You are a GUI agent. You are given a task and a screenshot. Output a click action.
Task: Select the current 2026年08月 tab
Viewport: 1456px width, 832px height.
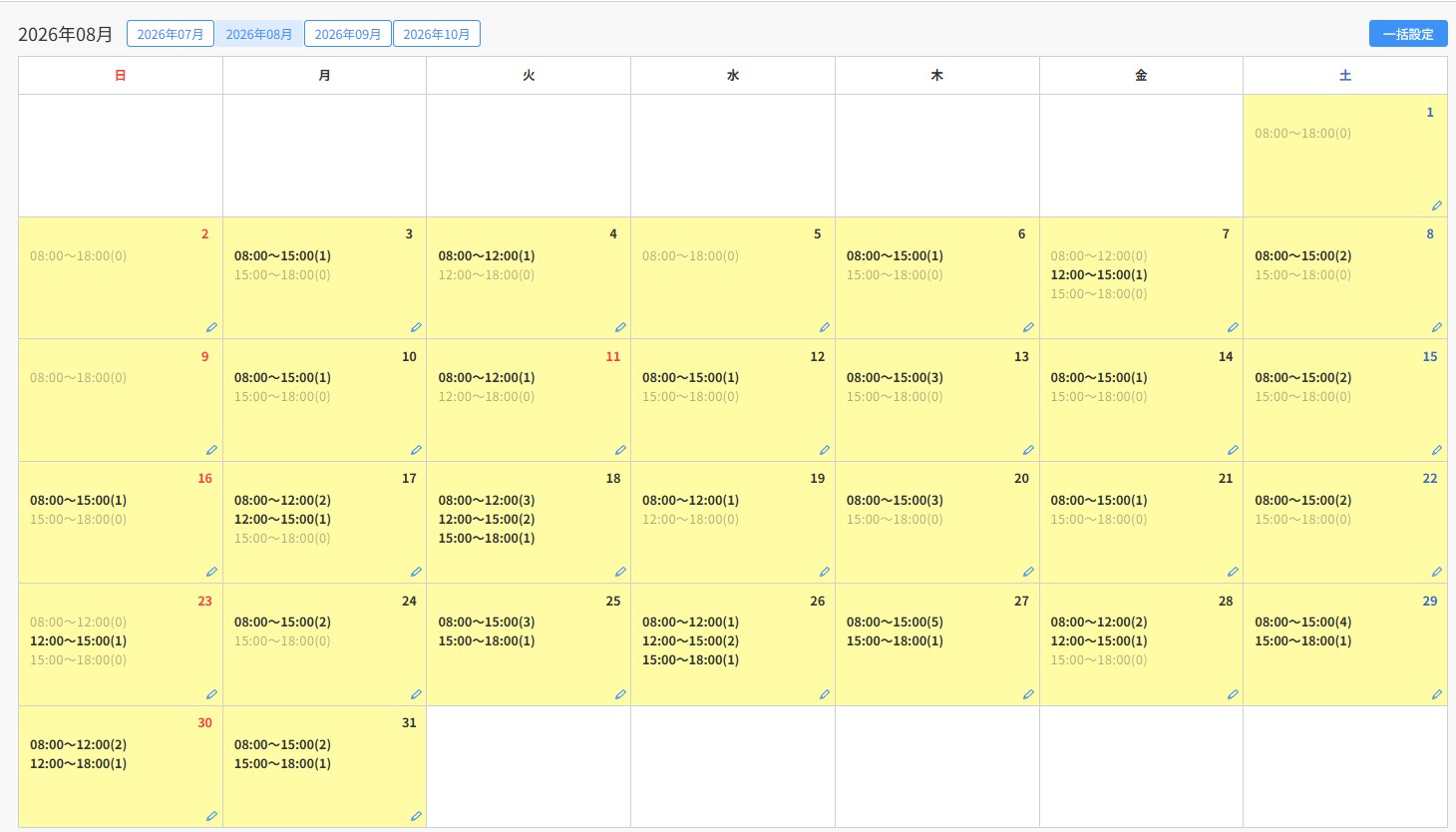coord(259,34)
